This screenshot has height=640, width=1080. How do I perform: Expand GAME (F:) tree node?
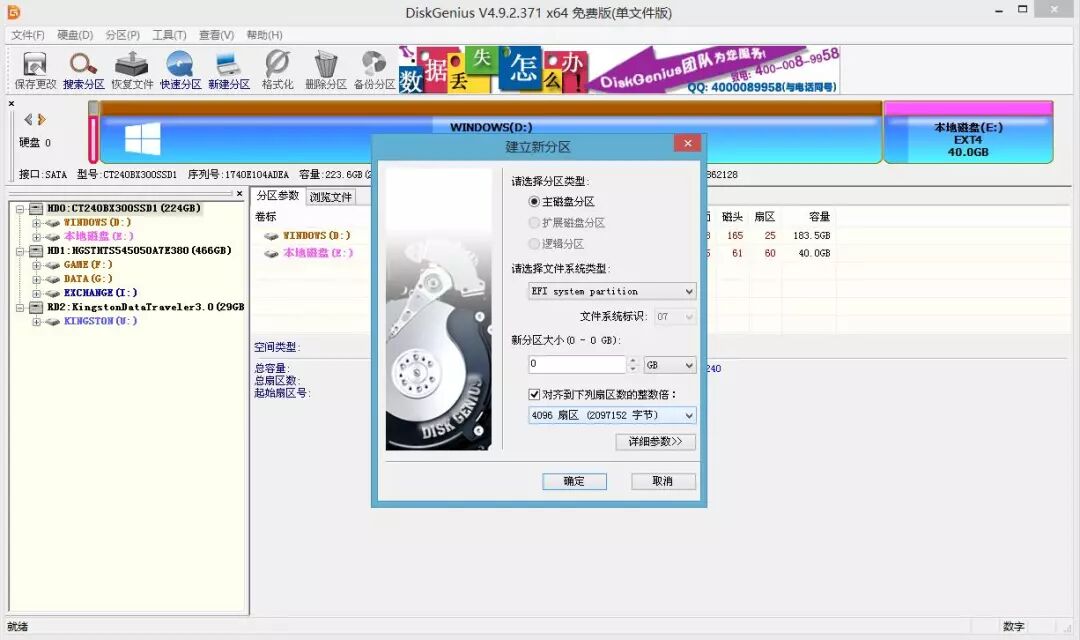[x=37, y=265]
